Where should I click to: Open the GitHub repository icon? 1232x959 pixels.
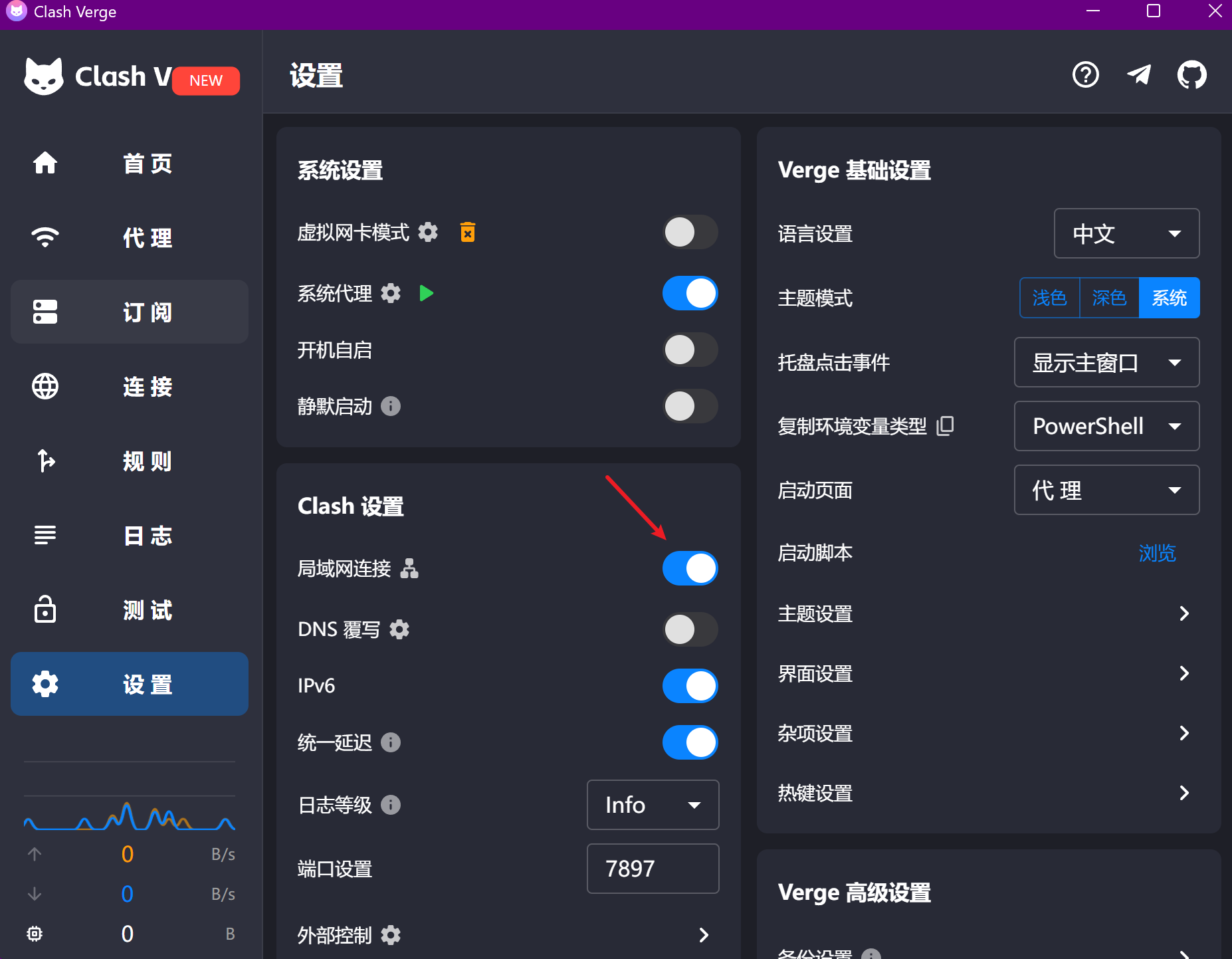pos(1191,75)
